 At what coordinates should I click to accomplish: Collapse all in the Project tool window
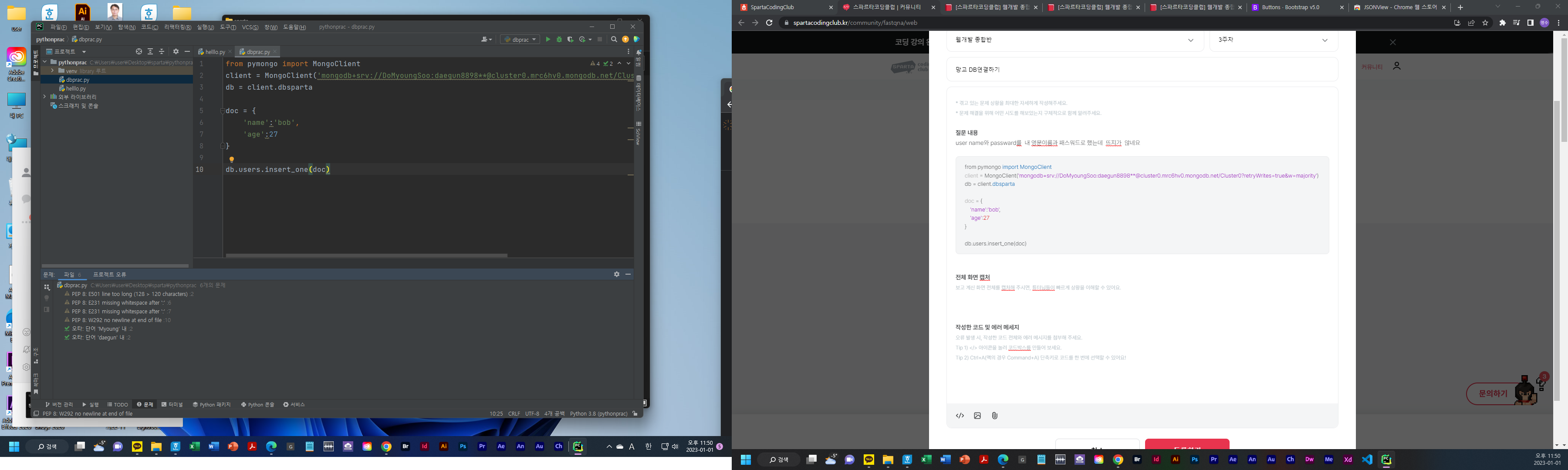tap(162, 52)
